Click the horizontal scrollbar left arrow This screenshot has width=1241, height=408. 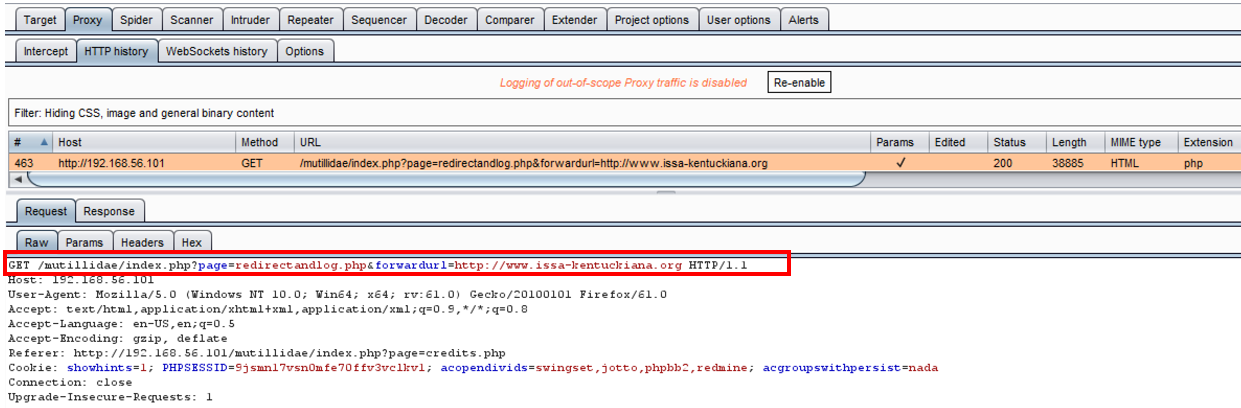16,179
